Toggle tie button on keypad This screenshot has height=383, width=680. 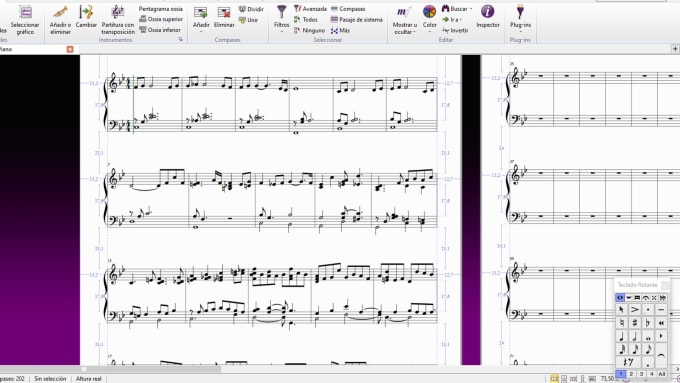pos(661,355)
